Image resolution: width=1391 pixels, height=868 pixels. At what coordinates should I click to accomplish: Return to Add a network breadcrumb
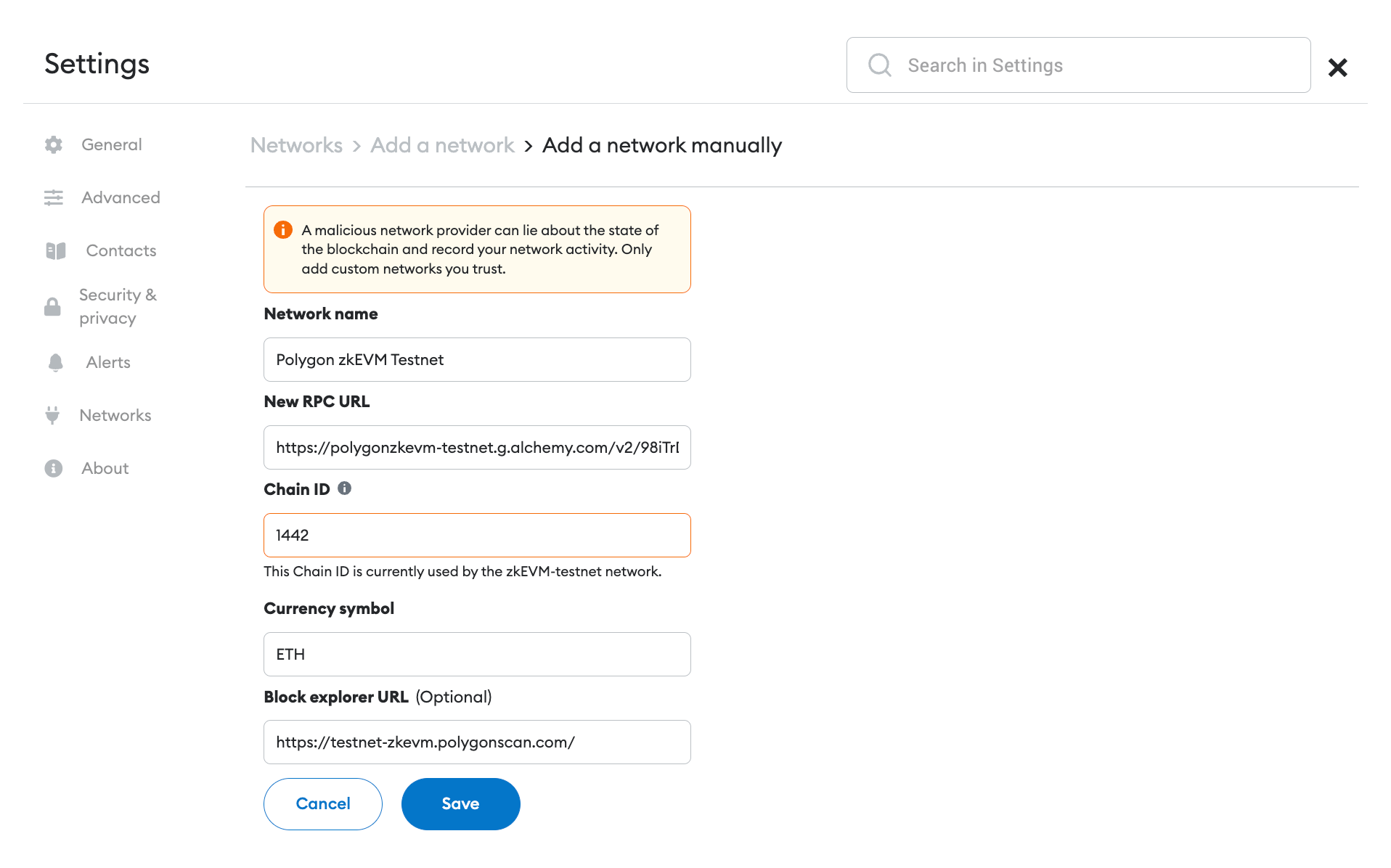coord(442,145)
